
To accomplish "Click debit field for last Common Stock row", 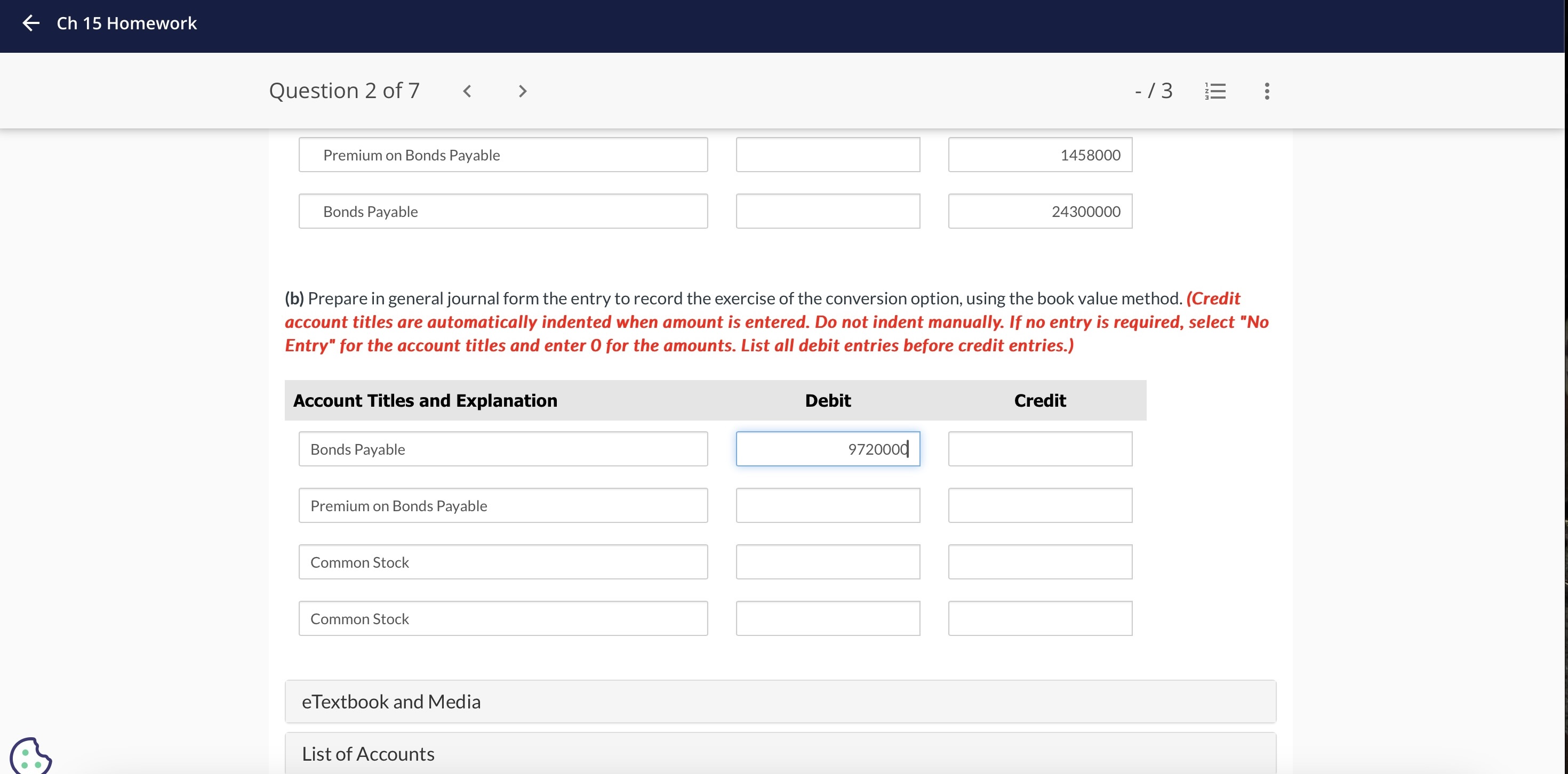I will click(827, 619).
